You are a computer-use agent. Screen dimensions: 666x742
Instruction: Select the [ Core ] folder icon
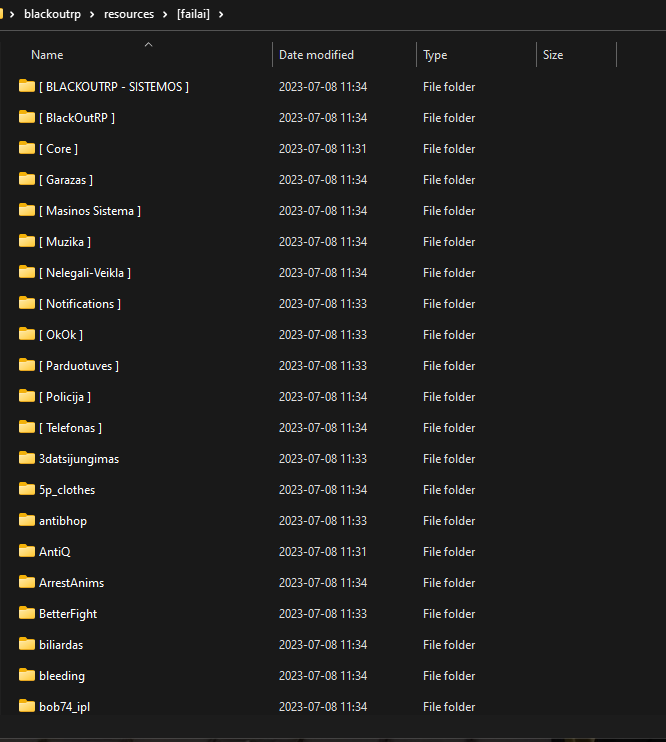pyautogui.click(x=27, y=148)
